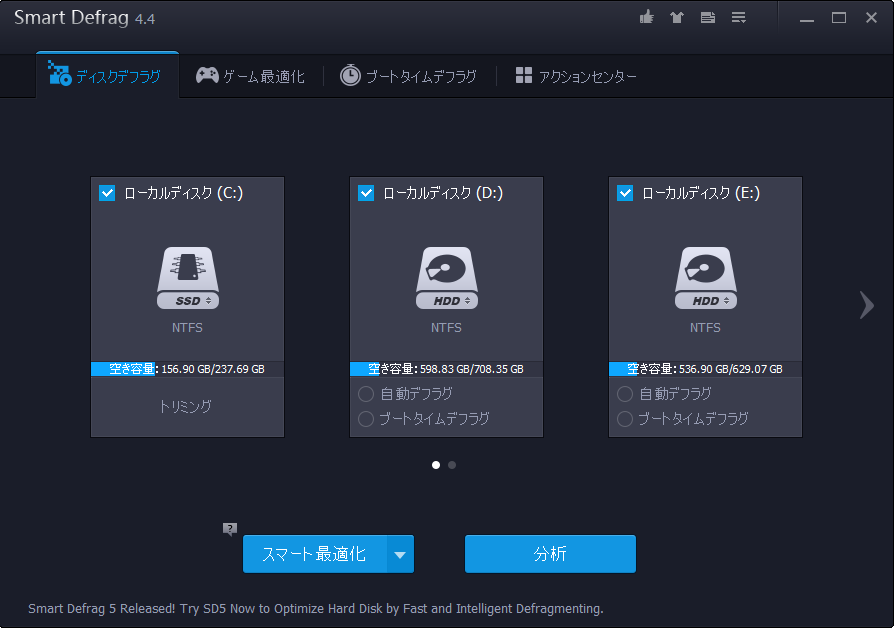Click ローカルディスク (D:) label text
Viewport: 894px width, 628px height.
(443, 193)
